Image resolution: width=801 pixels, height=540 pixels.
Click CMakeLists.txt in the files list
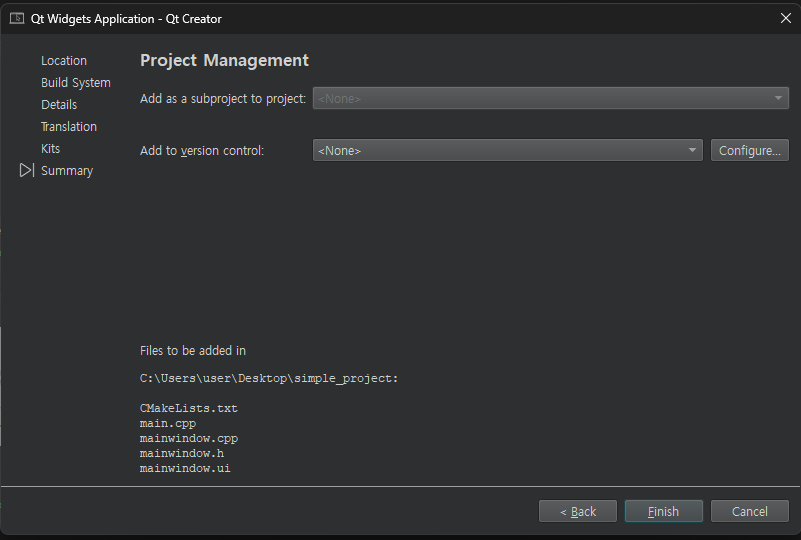[189, 408]
